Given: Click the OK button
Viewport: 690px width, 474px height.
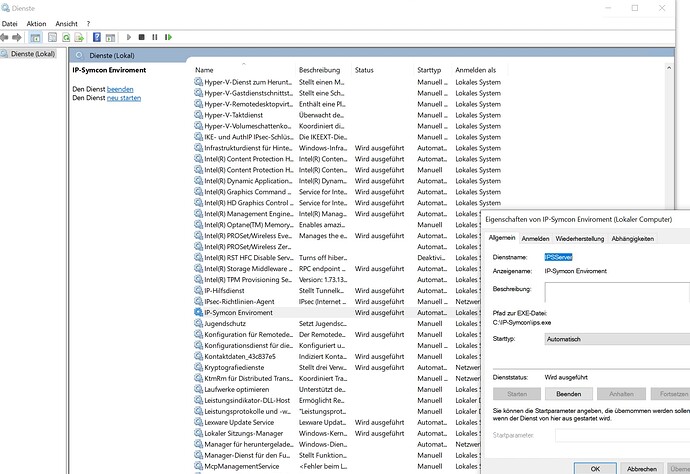Looking at the screenshot, I should click(x=595, y=469).
